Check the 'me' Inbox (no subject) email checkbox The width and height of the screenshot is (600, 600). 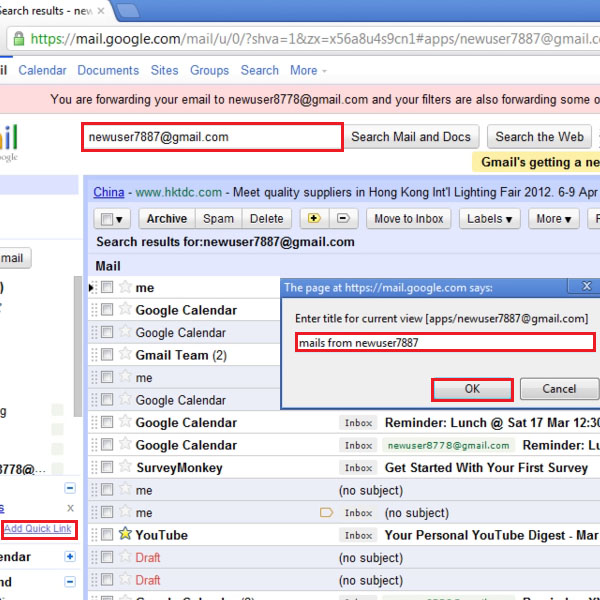tap(107, 512)
